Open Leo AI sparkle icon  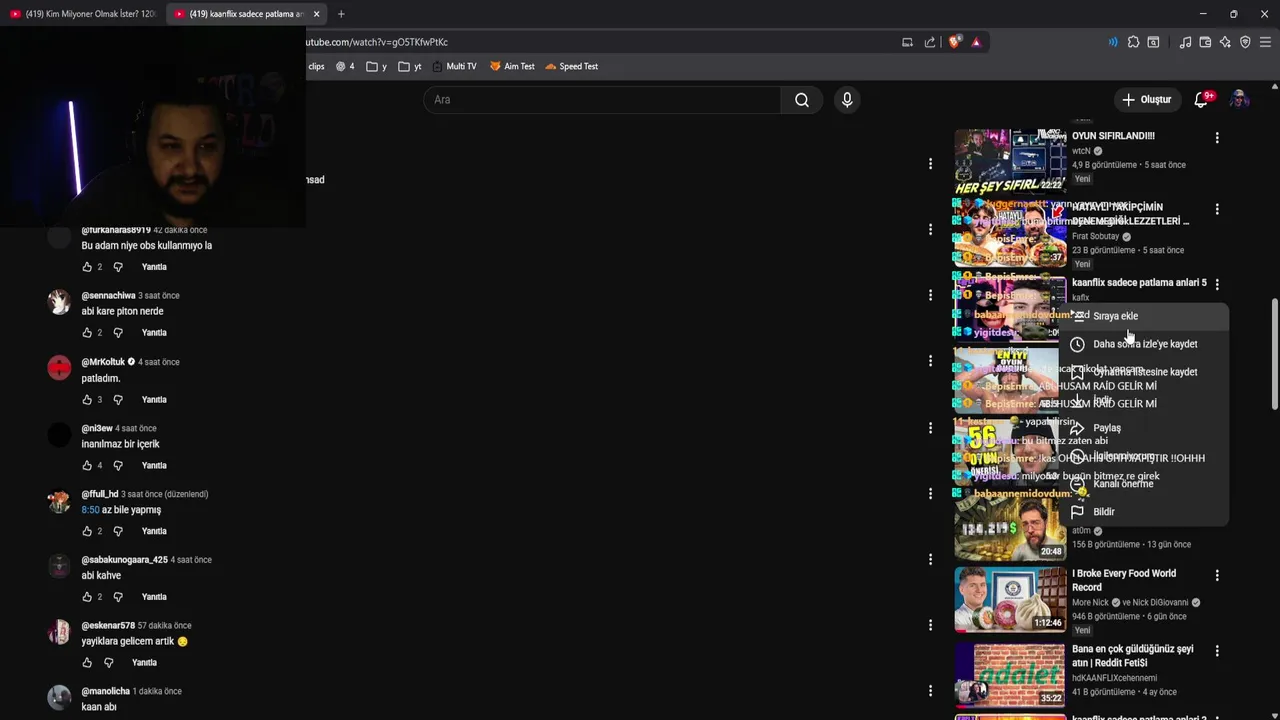pyautogui.click(x=1225, y=42)
